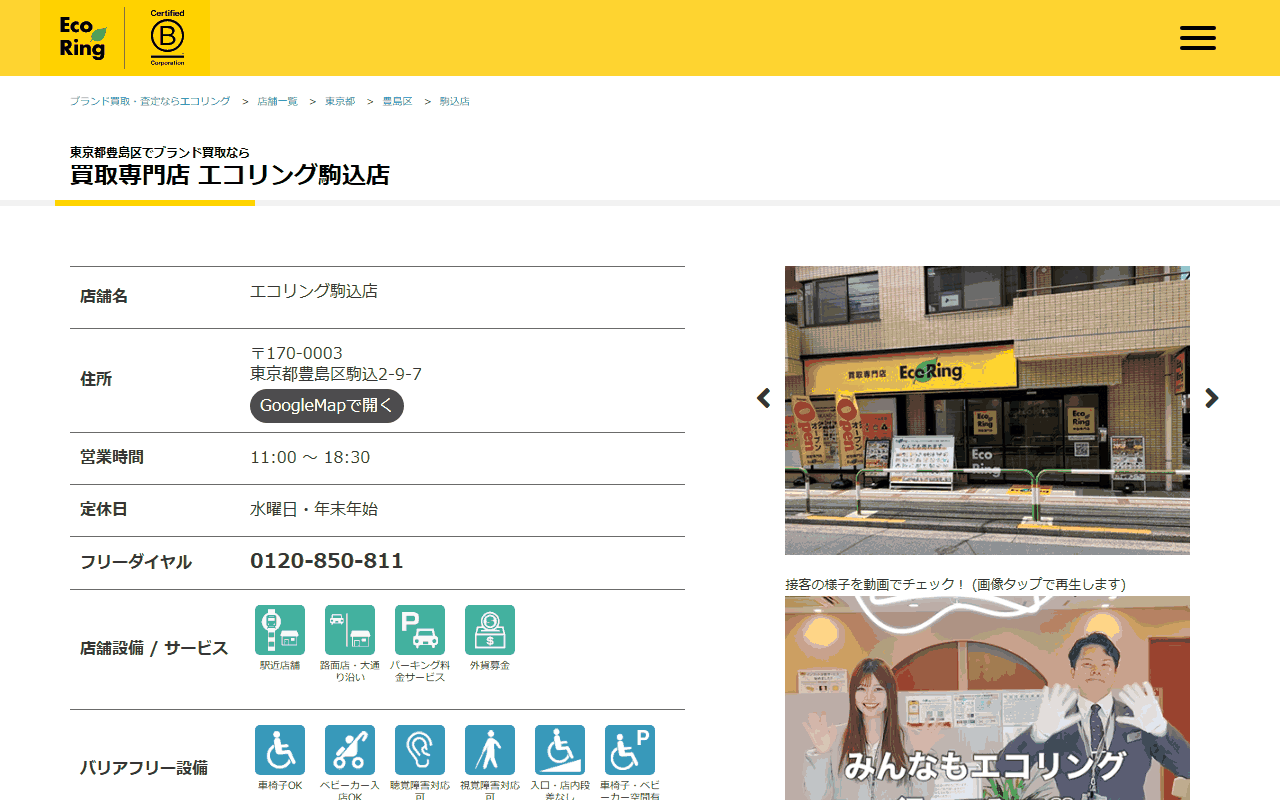Click the heading 買取専門店 エコリング駒込店
The image size is (1280, 800).
(230, 175)
